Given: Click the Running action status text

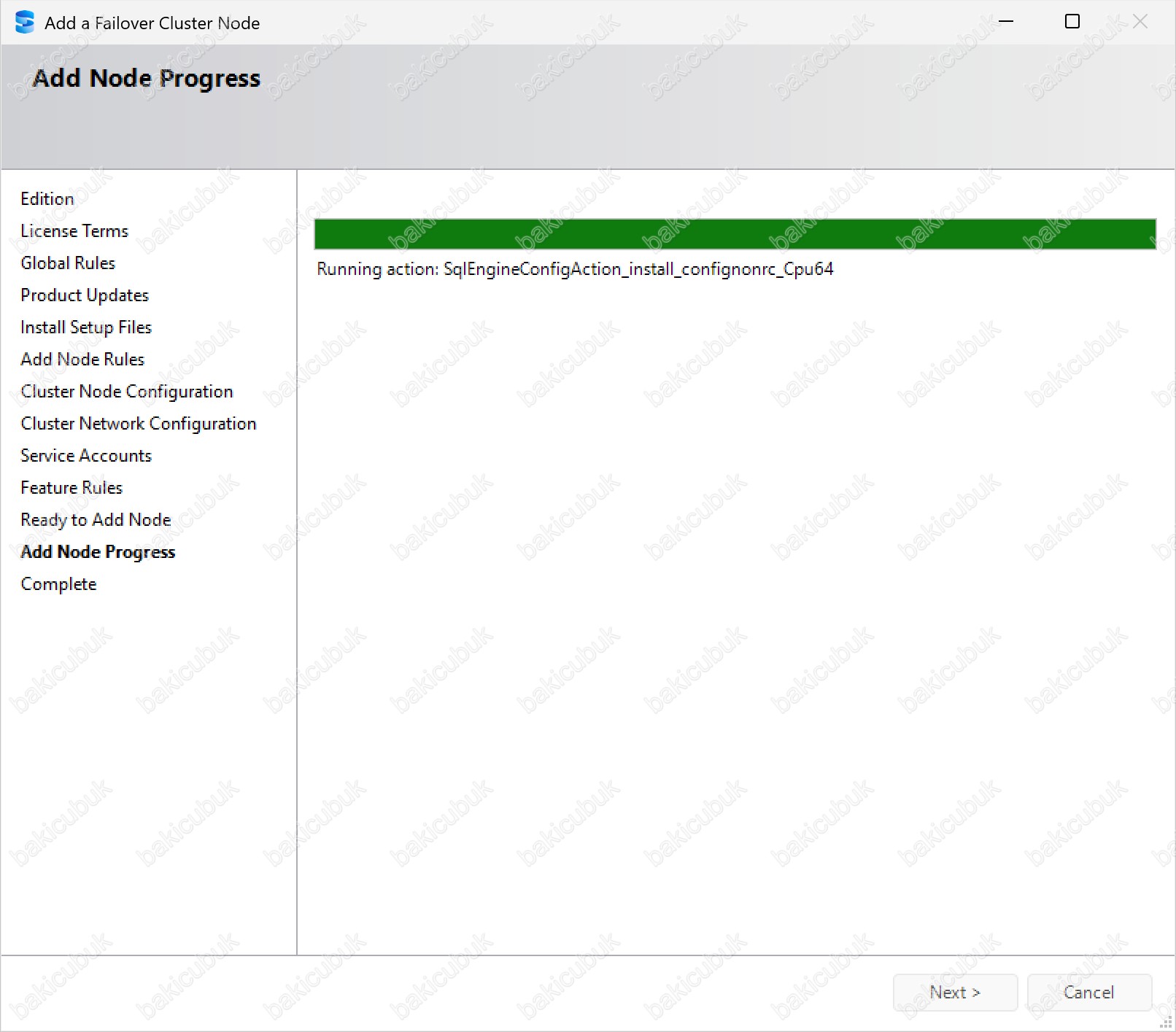Looking at the screenshot, I should pos(575,269).
